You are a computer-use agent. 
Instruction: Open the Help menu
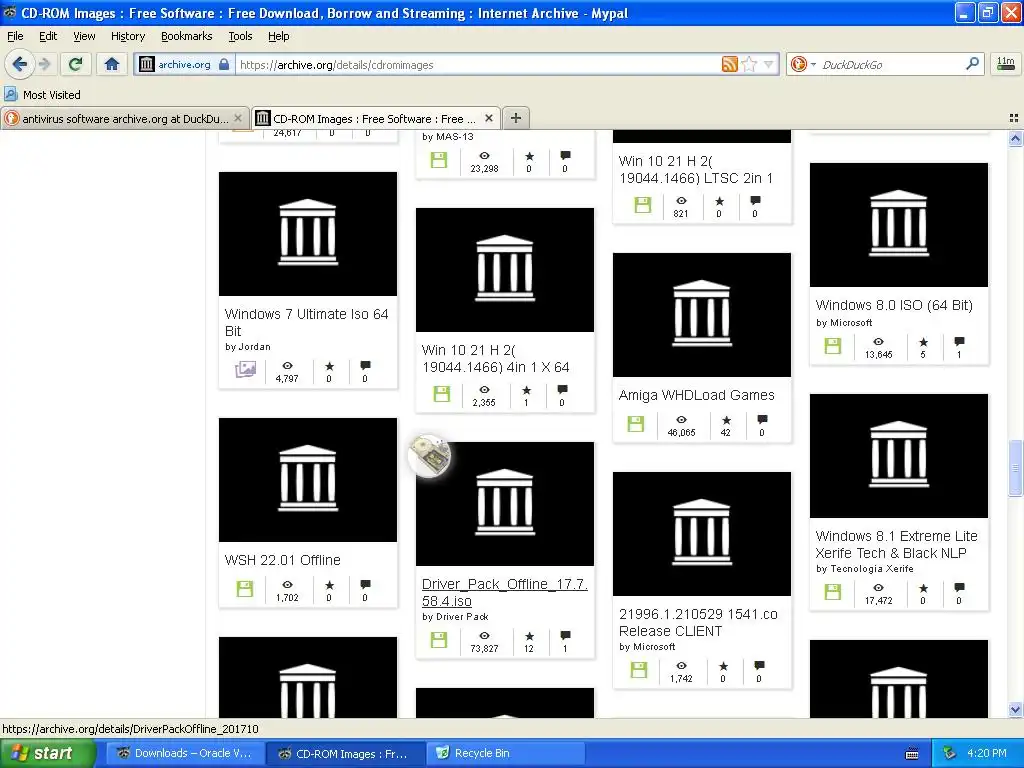pyautogui.click(x=278, y=36)
